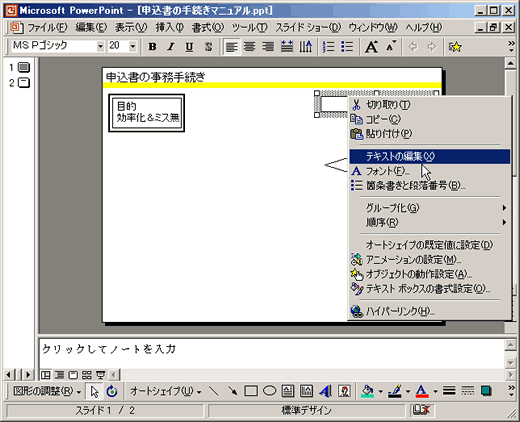Decrease font size
The width and height of the screenshot is (520, 422).
pos(390,47)
